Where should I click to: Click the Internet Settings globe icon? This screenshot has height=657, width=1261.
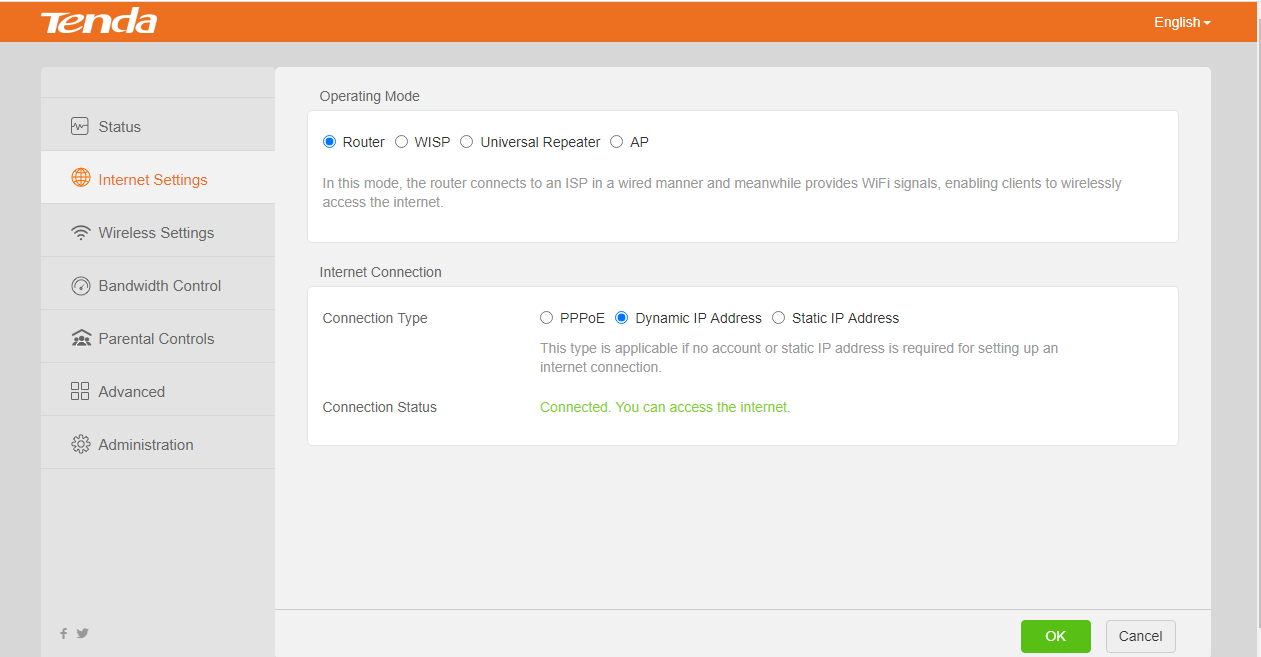coord(81,179)
